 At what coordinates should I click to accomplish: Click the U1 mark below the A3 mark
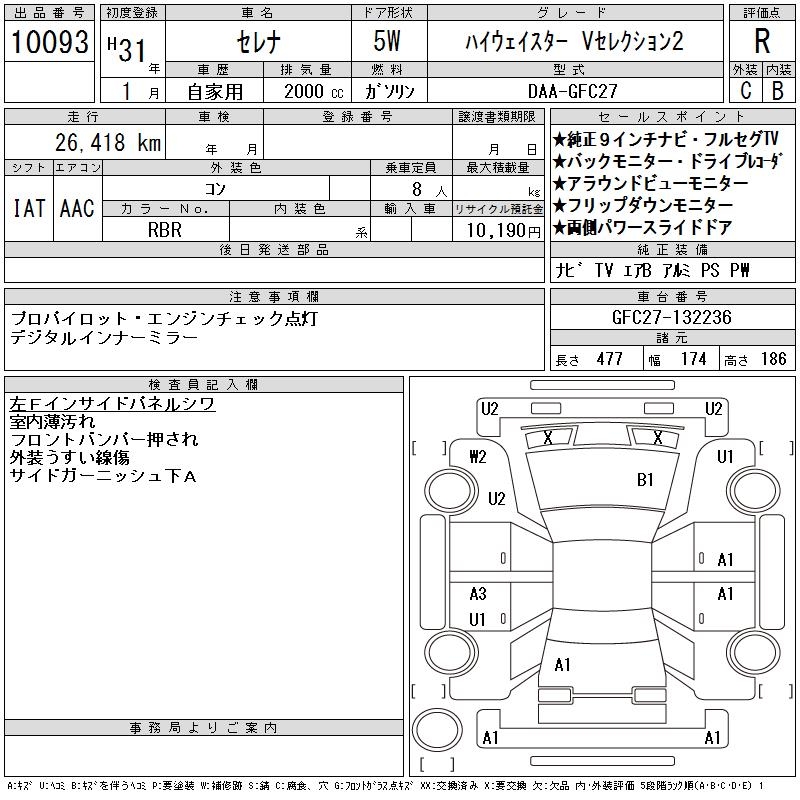pyautogui.click(x=477, y=620)
